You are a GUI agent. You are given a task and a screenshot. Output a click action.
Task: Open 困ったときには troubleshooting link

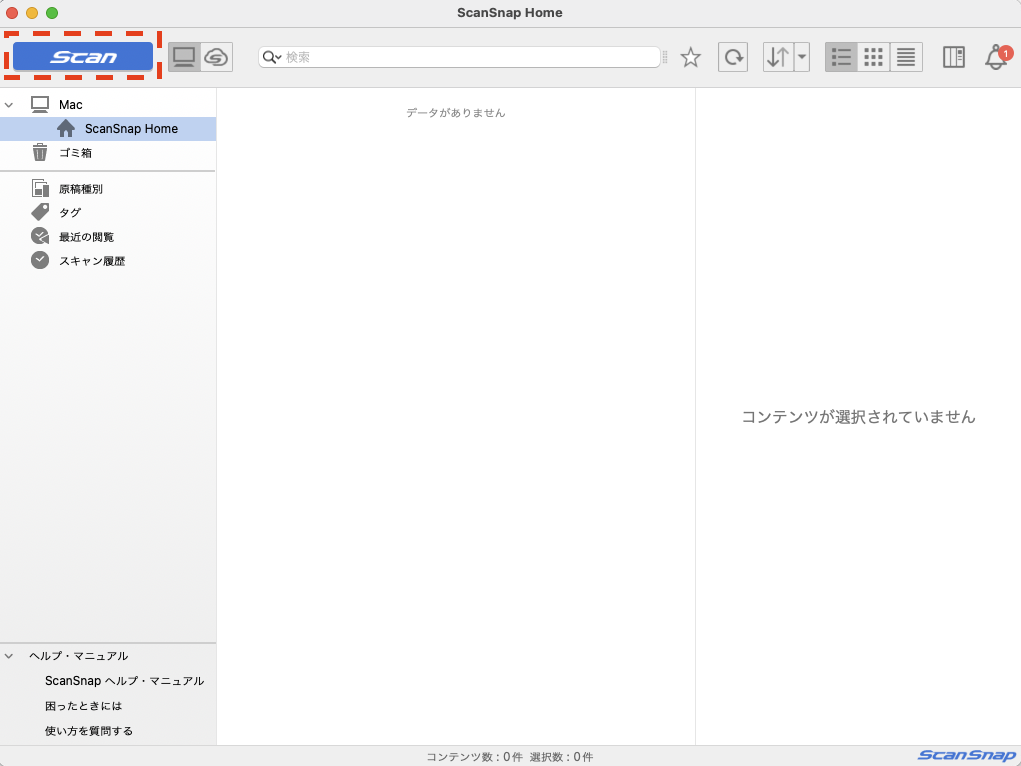pyautogui.click(x=83, y=706)
